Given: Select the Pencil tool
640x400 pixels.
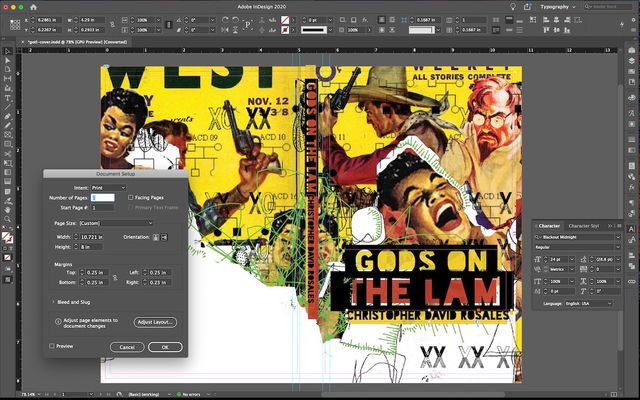Looking at the screenshot, I should (x=7, y=125).
